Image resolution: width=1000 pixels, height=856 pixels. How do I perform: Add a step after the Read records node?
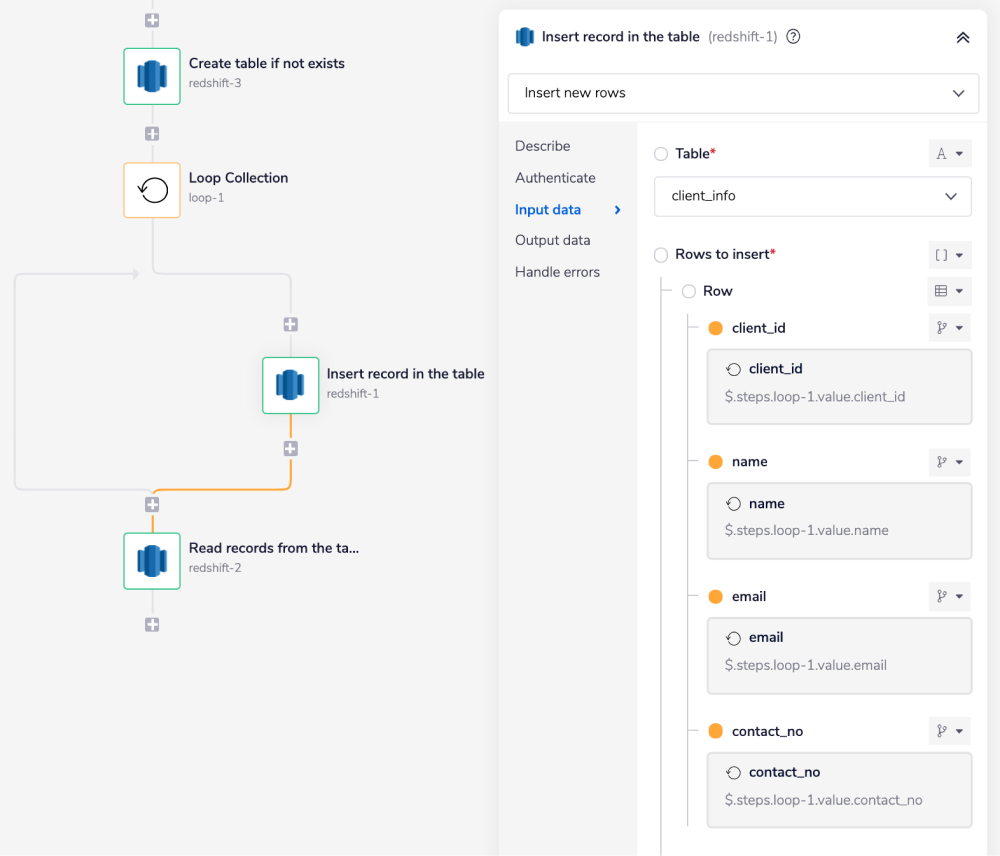tap(152, 625)
